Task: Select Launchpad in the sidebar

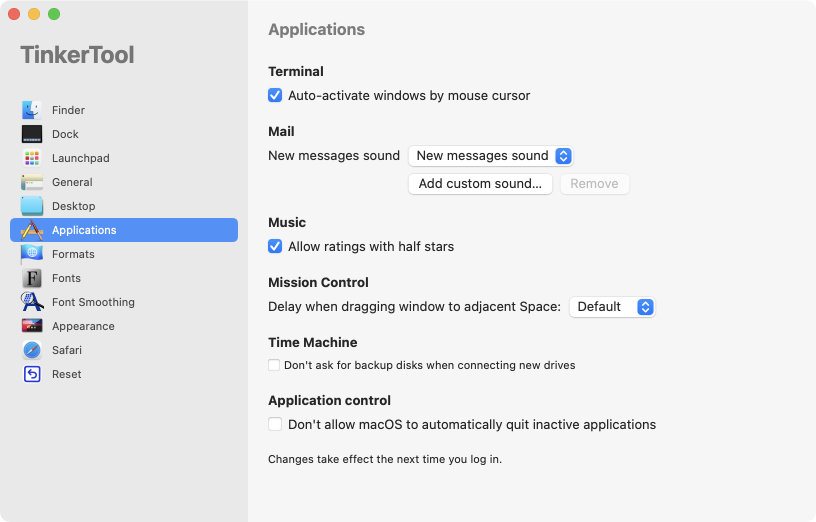Action: 81,158
